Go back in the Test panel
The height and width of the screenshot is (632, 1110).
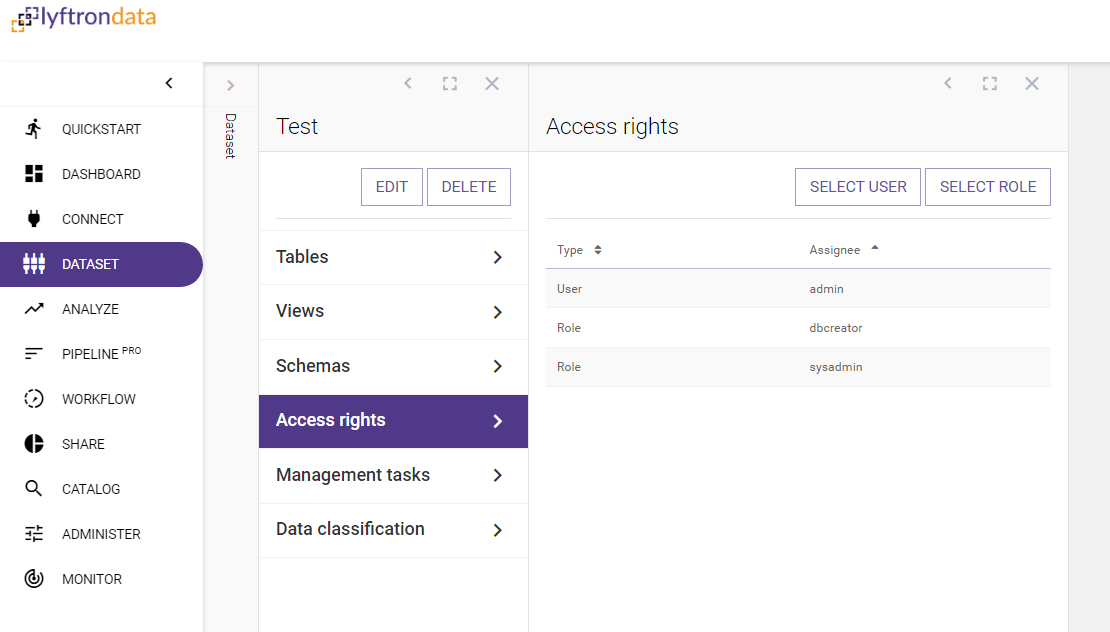pyautogui.click(x=408, y=84)
